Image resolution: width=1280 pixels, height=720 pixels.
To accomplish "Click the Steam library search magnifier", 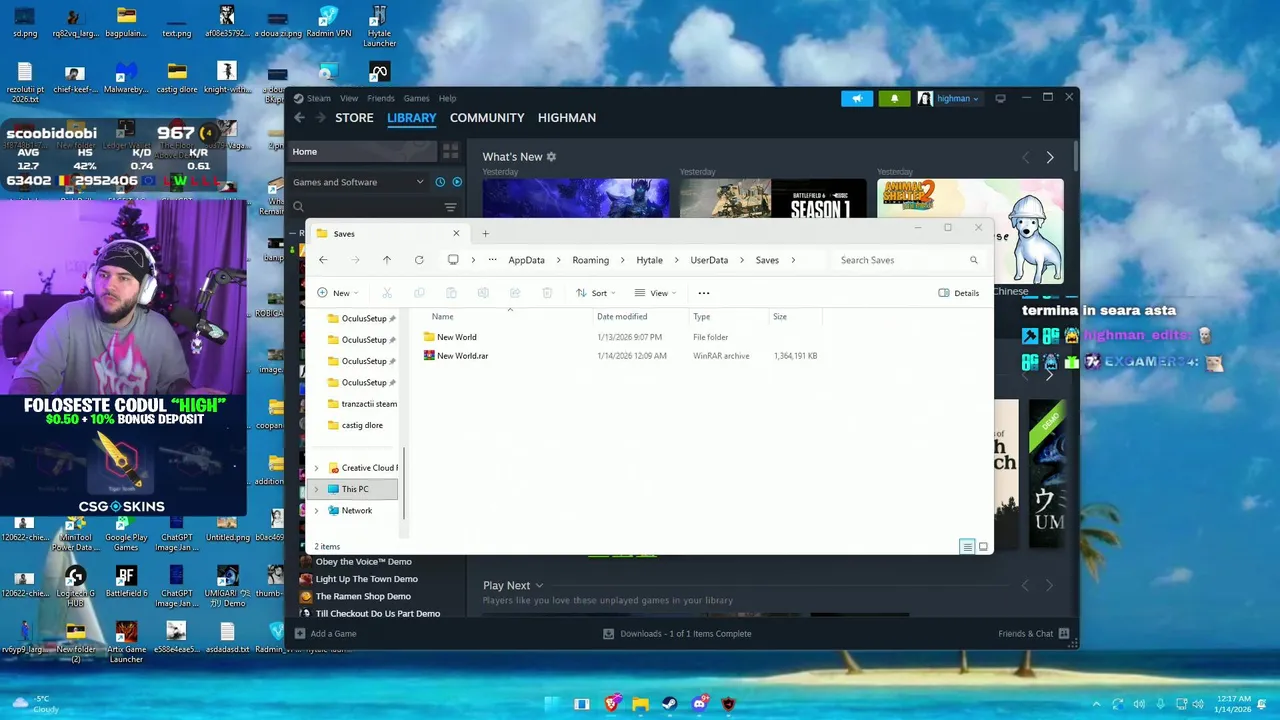I will 298,207.
